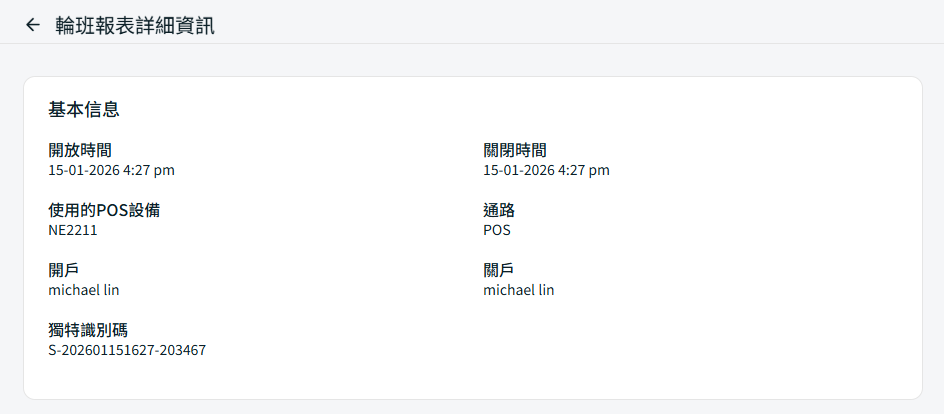Click the 使用的POS設備 label
Viewport: 944px width, 414px height.
click(104, 210)
